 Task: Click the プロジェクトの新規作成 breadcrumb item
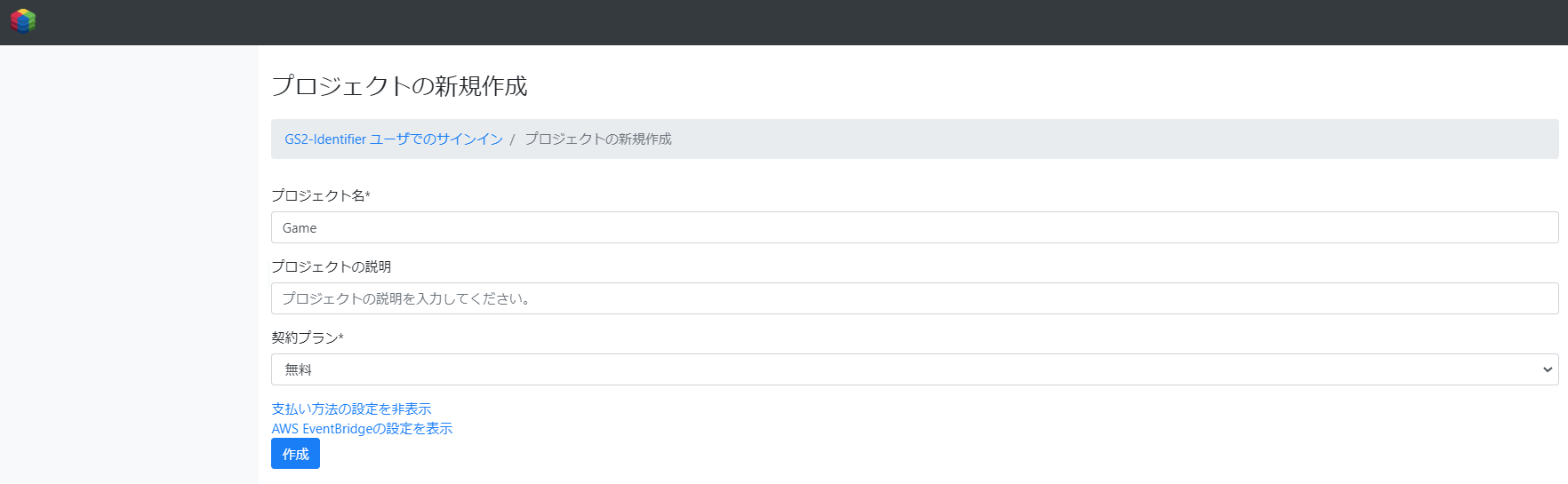coord(598,139)
